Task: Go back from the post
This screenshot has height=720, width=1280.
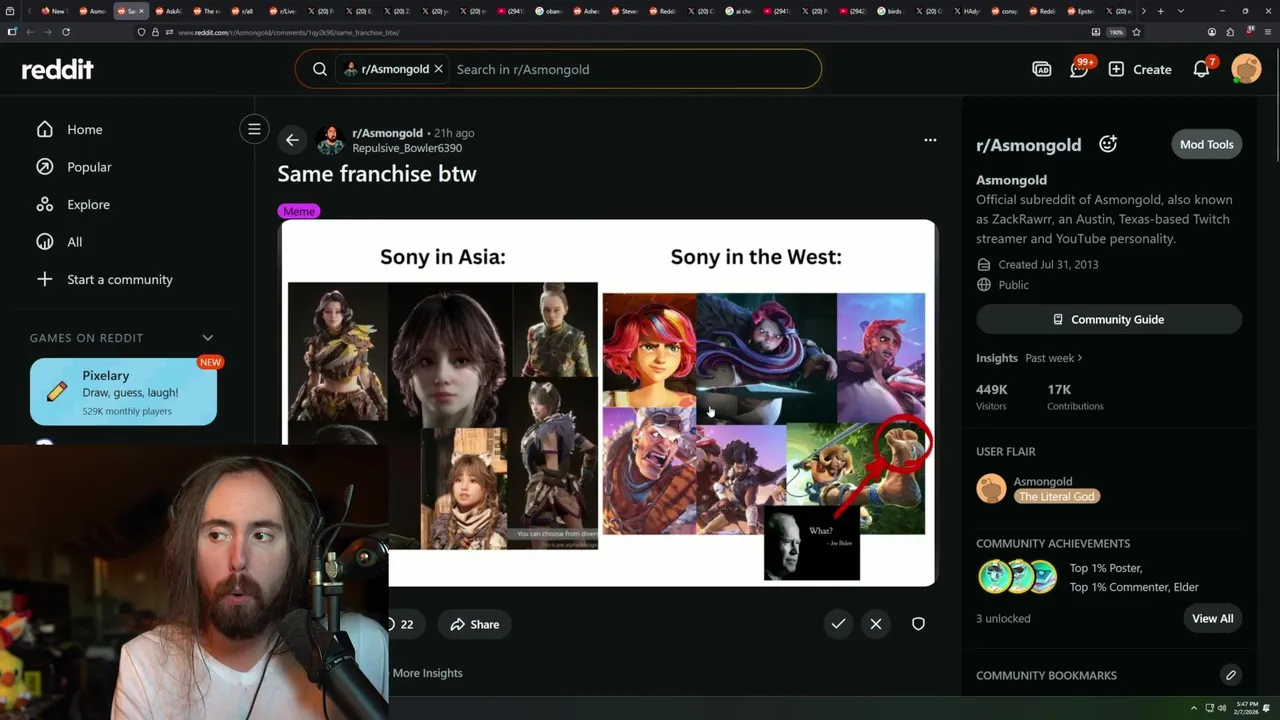Action: point(292,140)
